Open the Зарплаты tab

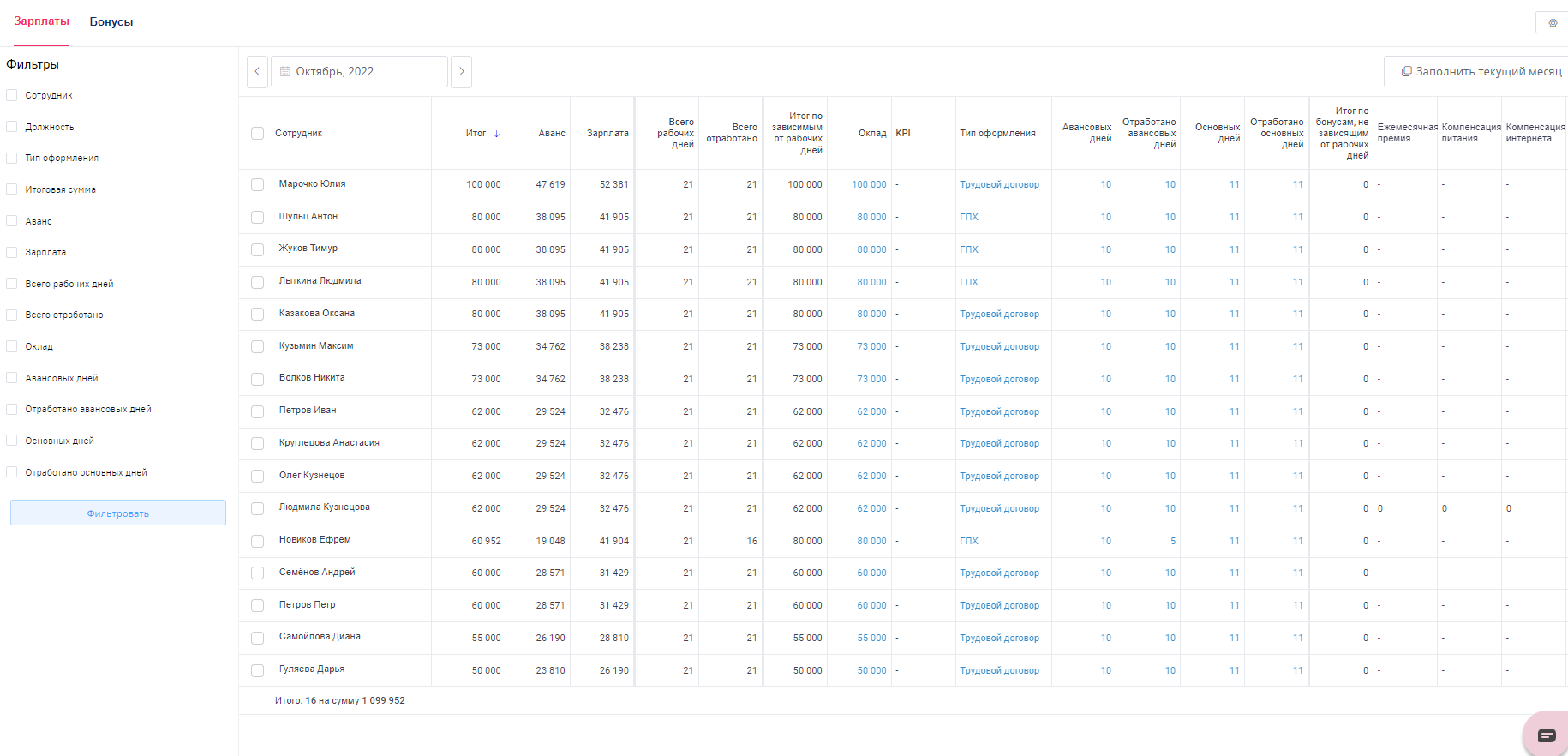click(41, 21)
